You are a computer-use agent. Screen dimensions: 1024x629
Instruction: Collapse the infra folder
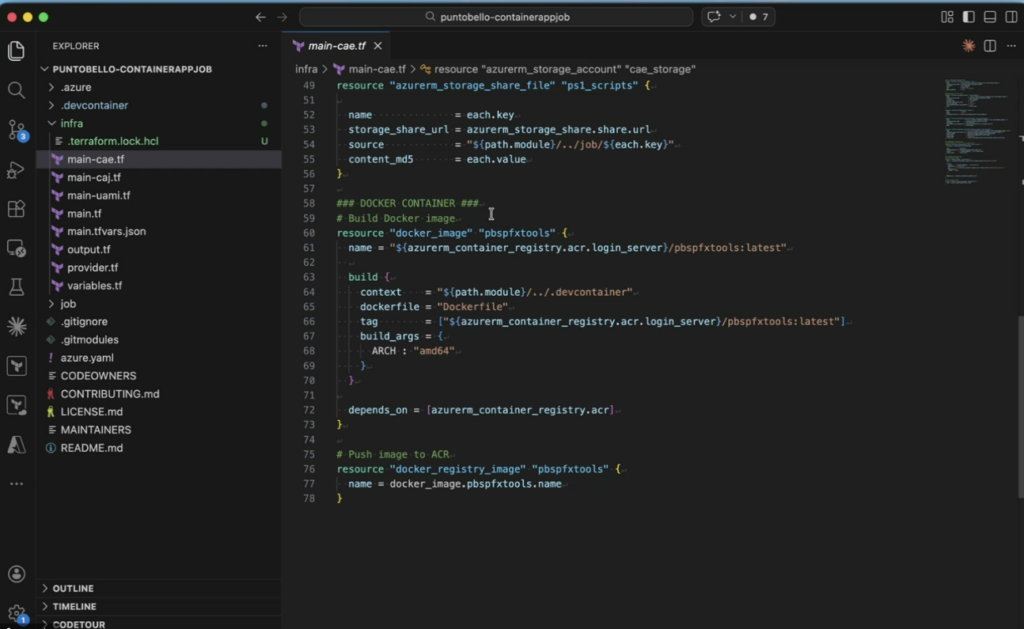pyautogui.click(x=71, y=123)
